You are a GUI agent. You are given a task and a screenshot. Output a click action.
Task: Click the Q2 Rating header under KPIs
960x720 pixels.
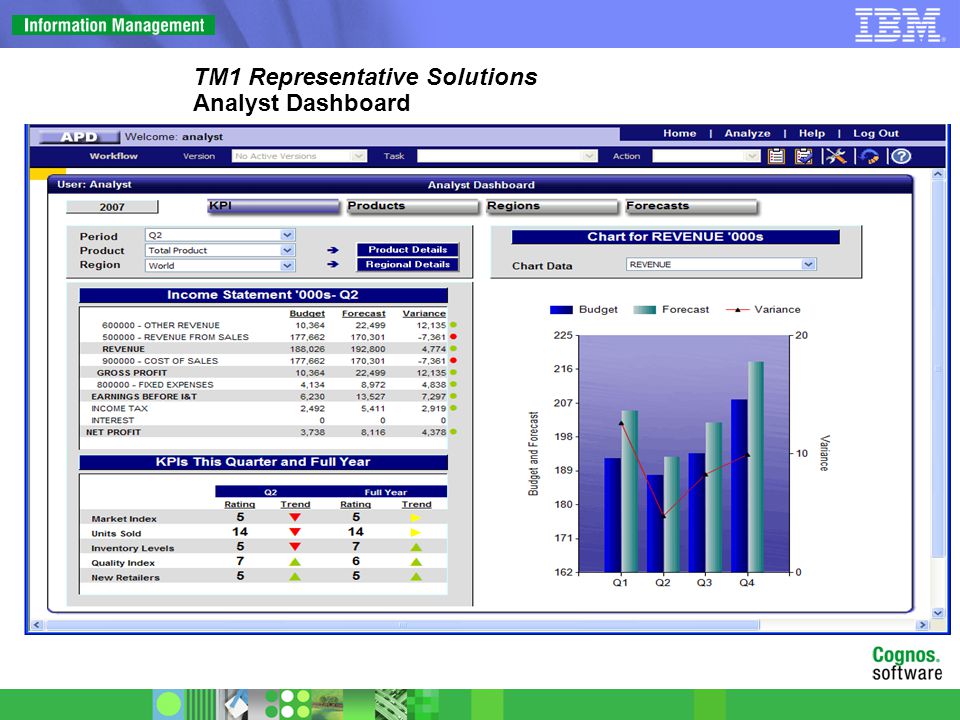[x=239, y=504]
